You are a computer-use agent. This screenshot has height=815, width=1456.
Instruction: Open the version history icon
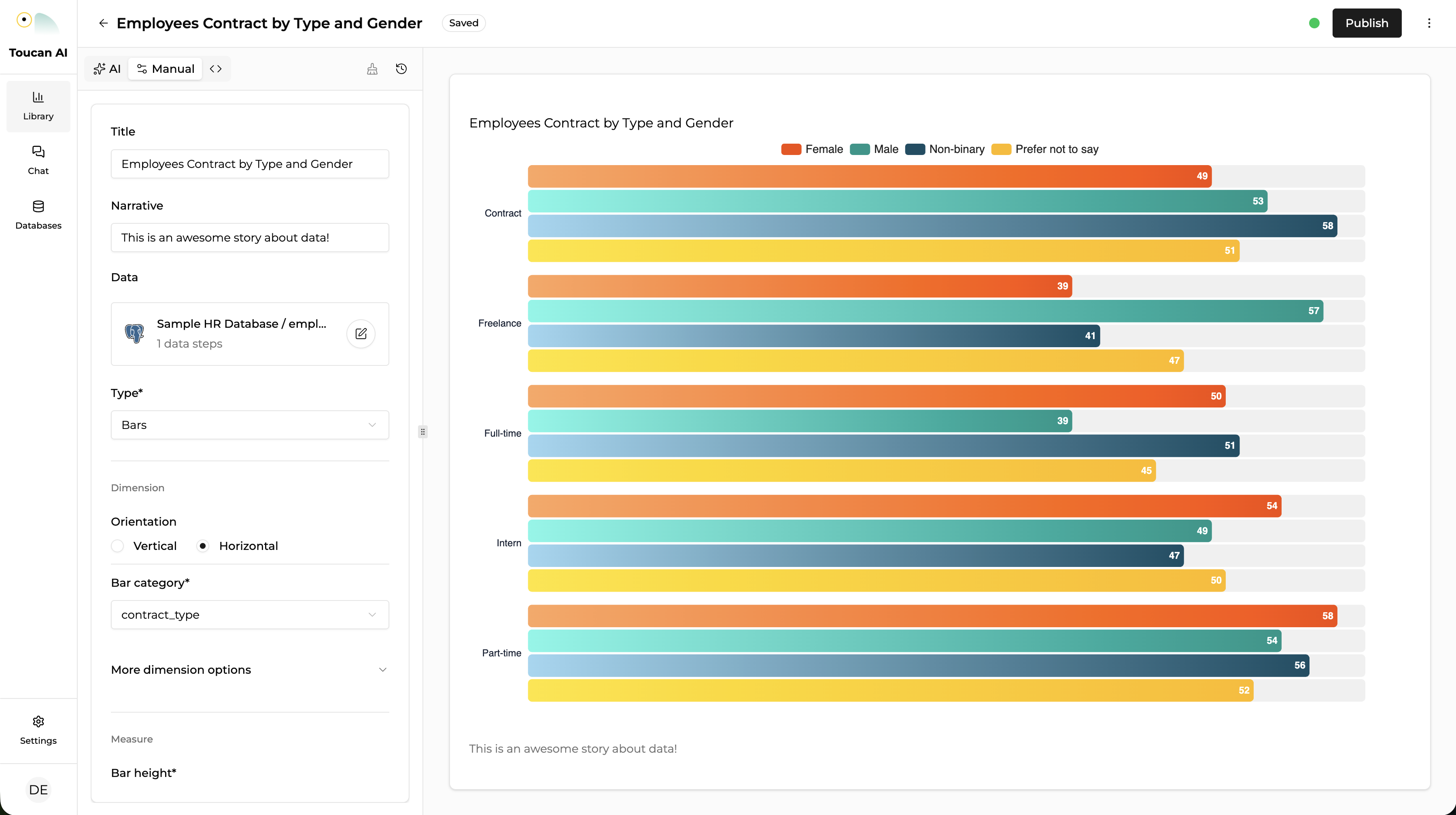(401, 69)
